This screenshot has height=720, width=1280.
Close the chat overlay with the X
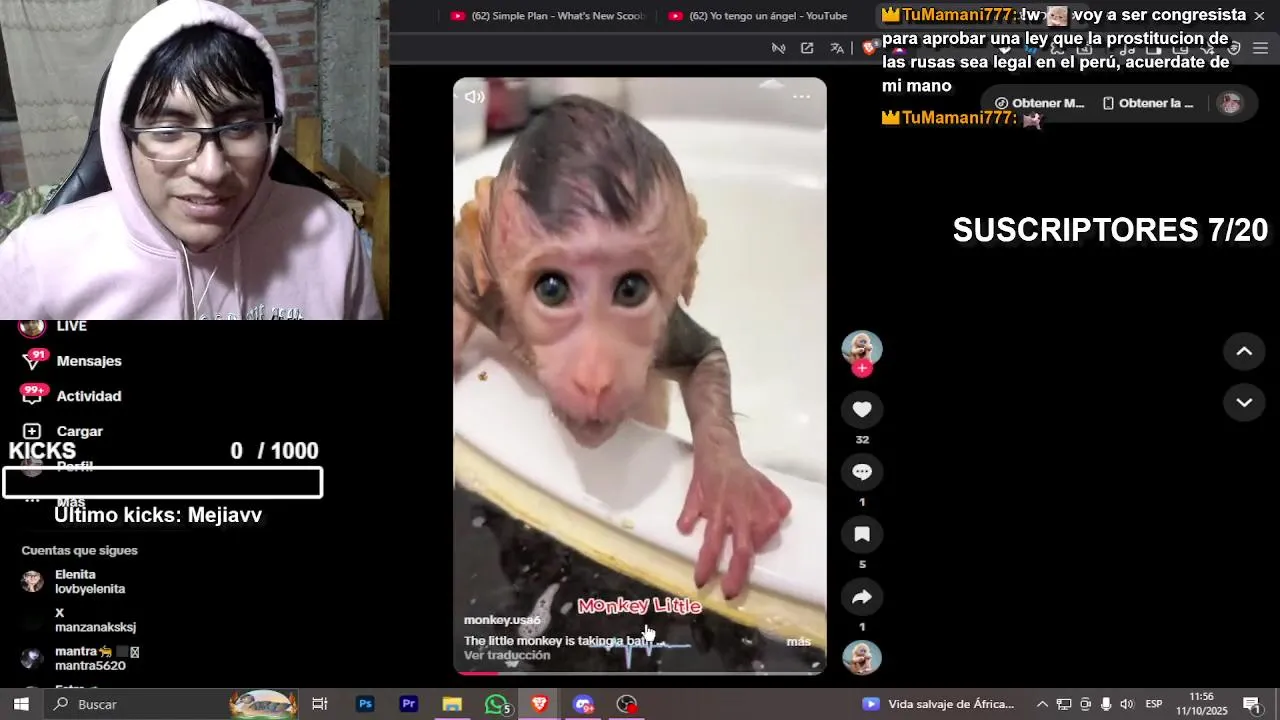[1259, 16]
